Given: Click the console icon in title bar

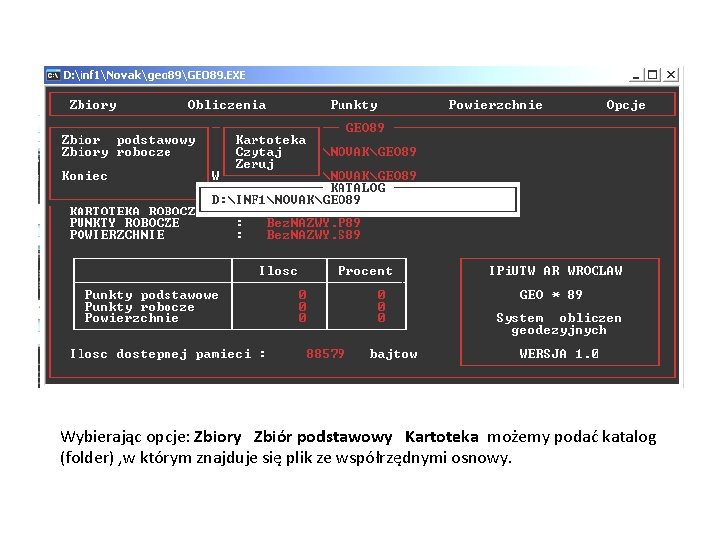Looking at the screenshot, I should [x=53, y=75].
